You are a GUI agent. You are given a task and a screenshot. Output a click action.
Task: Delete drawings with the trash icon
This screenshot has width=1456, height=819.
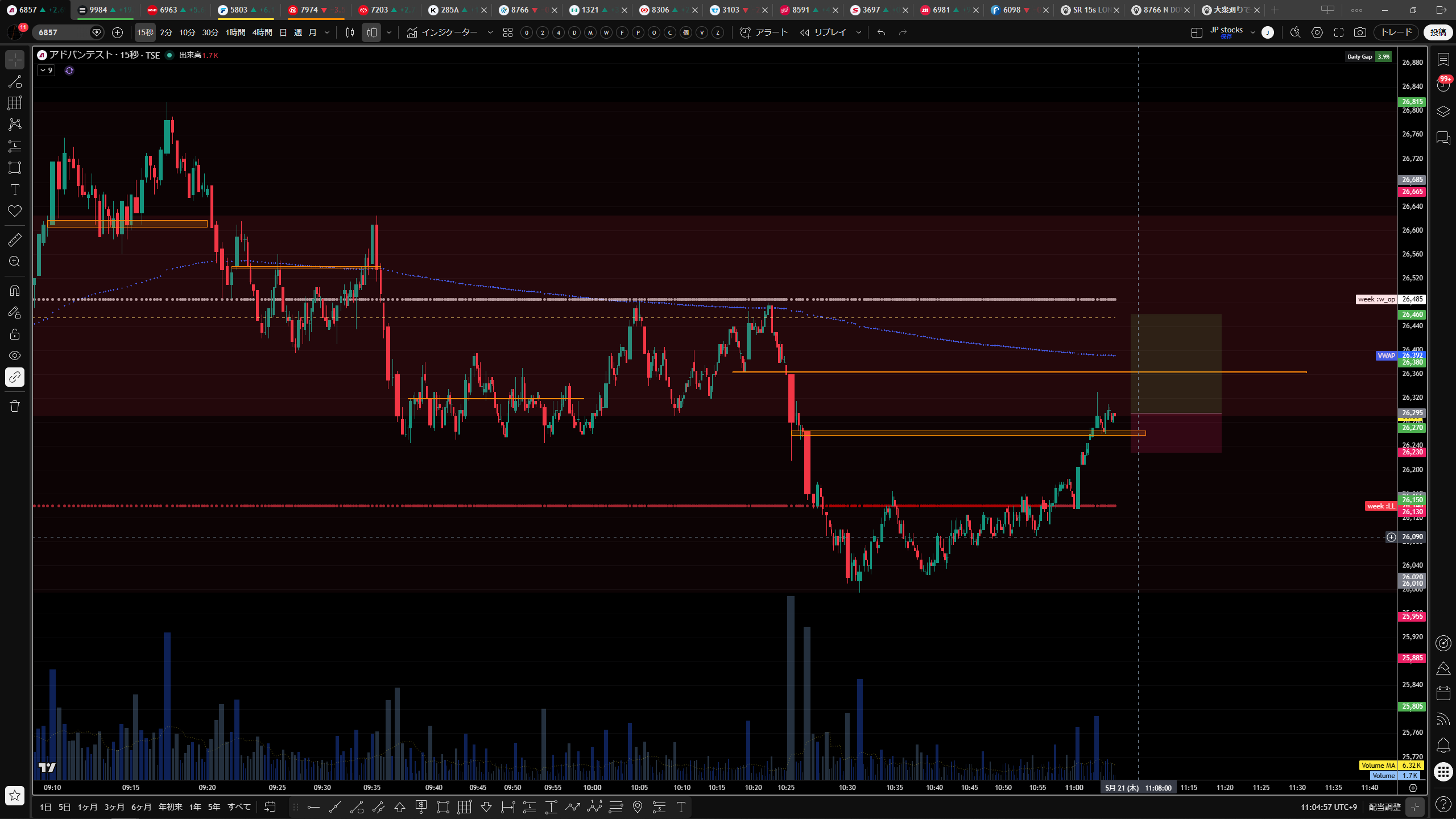click(x=15, y=406)
